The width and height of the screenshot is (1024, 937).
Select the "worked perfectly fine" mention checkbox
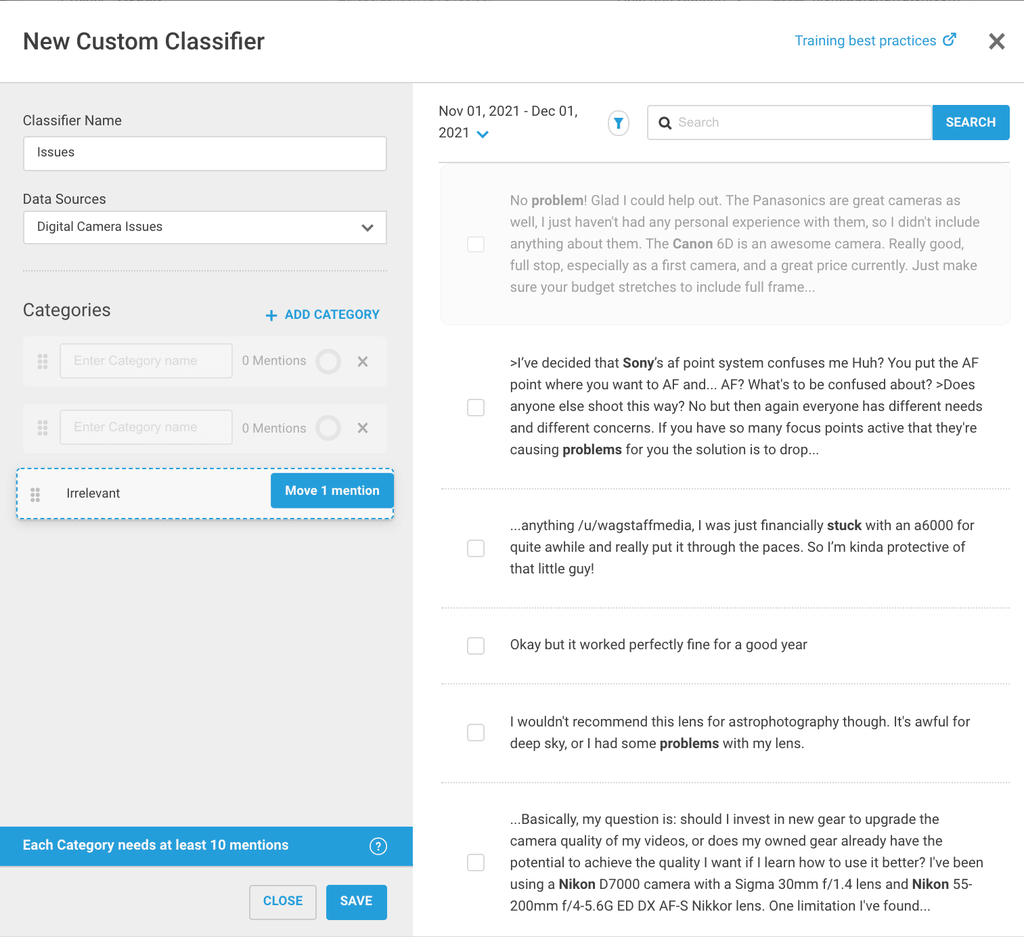pyautogui.click(x=476, y=646)
